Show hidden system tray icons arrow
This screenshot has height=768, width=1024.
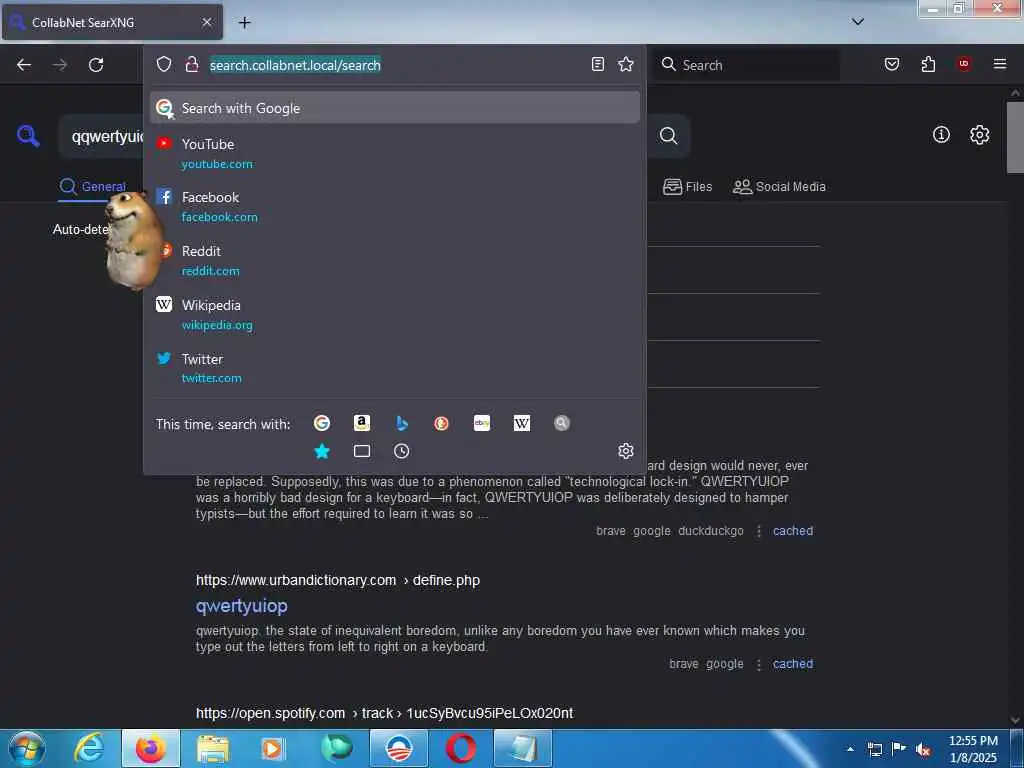(x=850, y=749)
